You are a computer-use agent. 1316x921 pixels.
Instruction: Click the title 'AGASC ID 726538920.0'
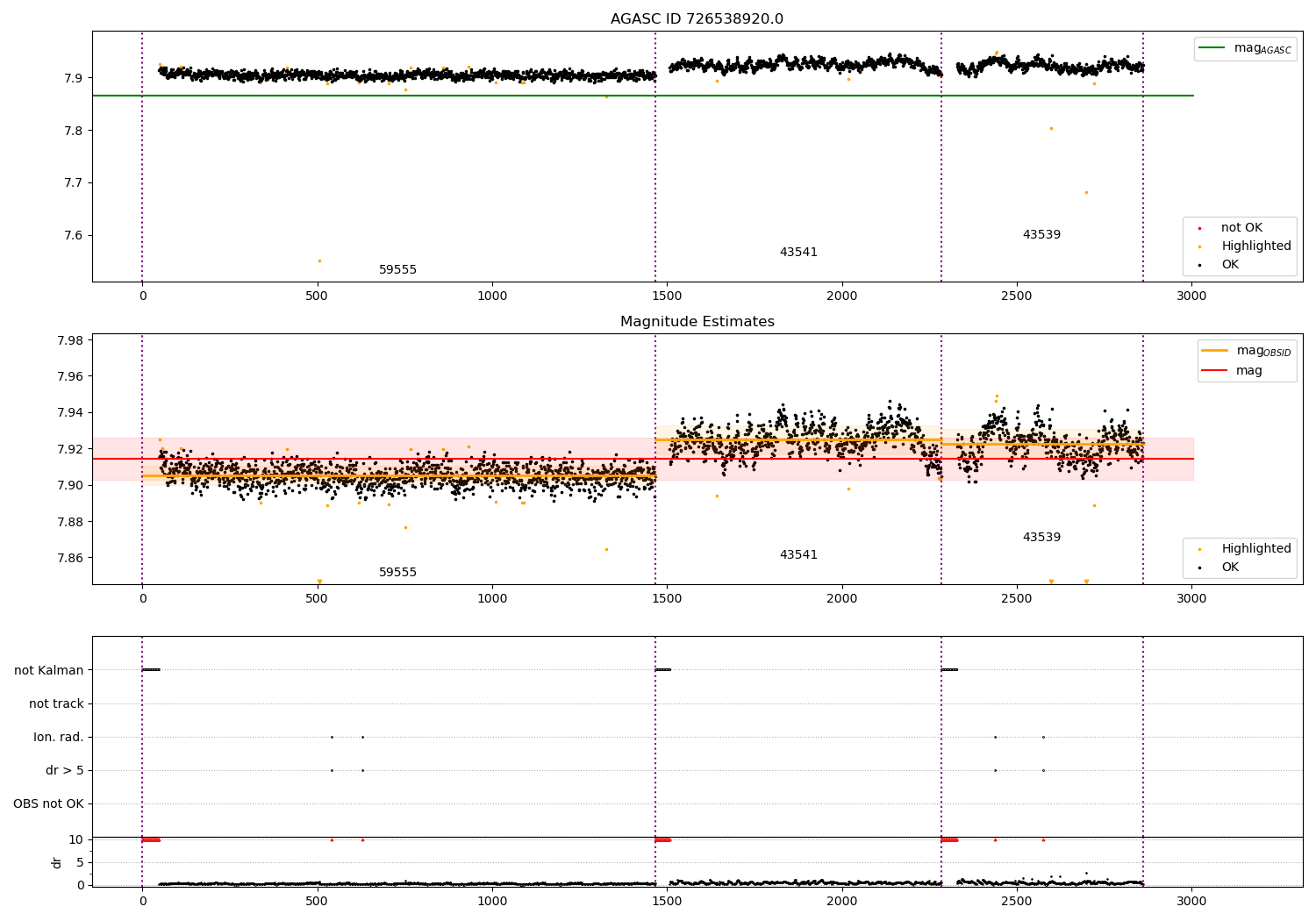(697, 19)
